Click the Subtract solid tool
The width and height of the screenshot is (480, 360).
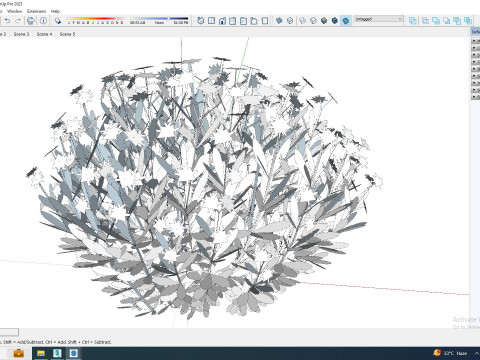click(x=447, y=21)
